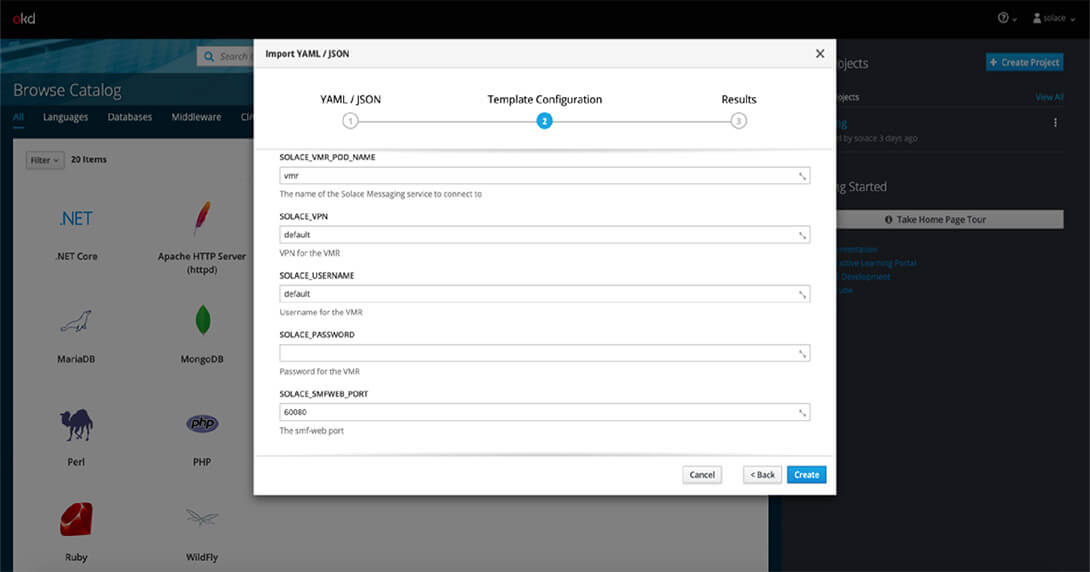Click the SOLACE_PASSWORD input field
The image size is (1090, 572).
click(x=544, y=353)
